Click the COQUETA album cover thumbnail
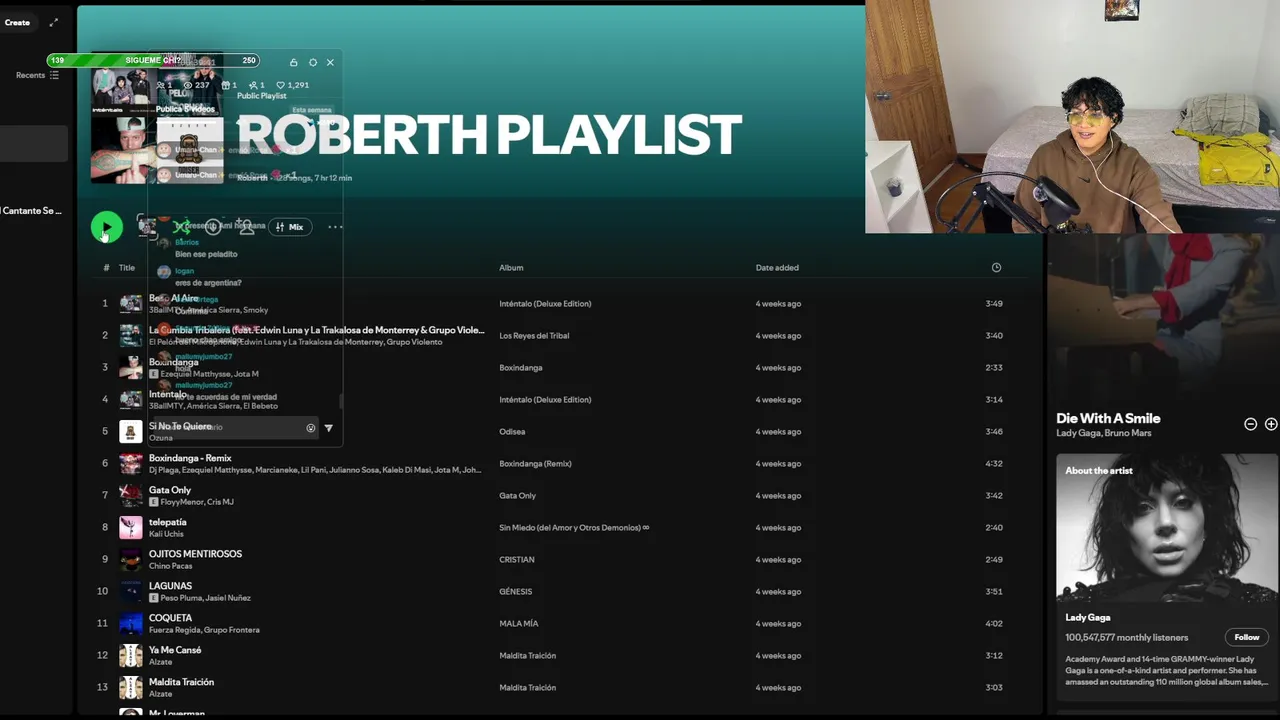The width and height of the screenshot is (1280, 720). (131, 623)
